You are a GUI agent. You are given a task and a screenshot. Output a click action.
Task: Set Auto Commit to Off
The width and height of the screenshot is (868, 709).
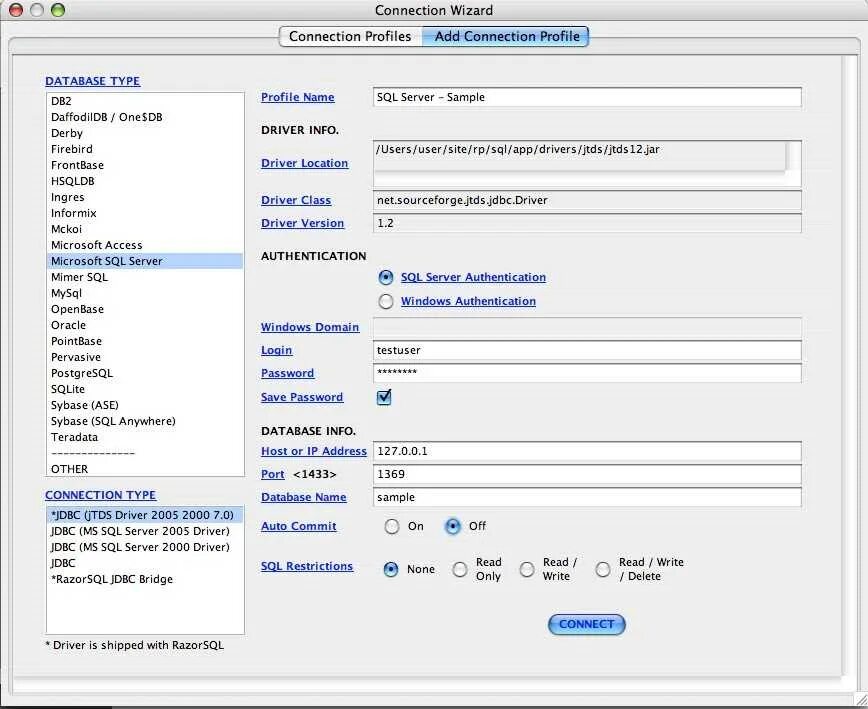pyautogui.click(x=452, y=526)
